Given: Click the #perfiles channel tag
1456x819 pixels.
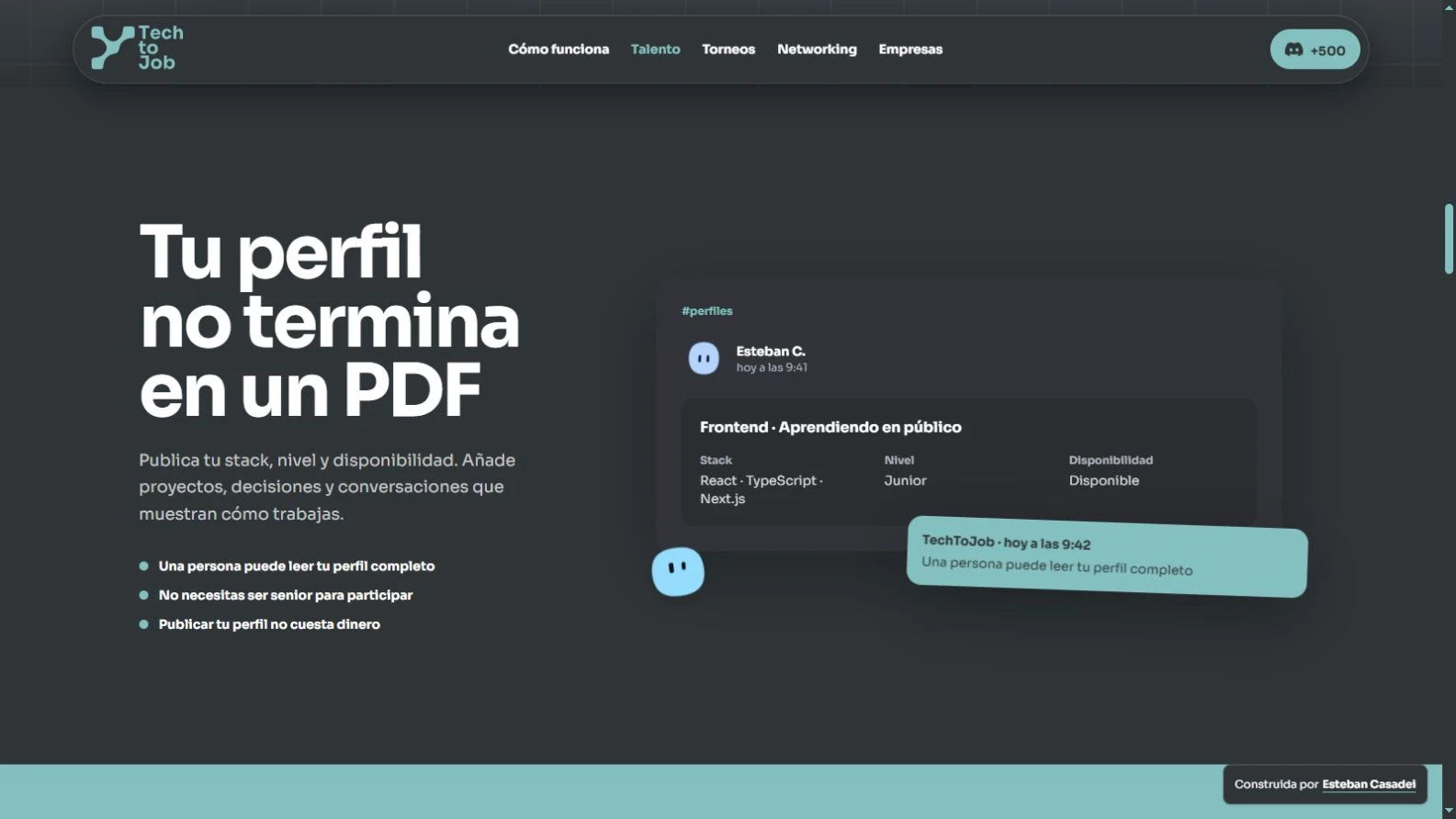Looking at the screenshot, I should tap(707, 311).
